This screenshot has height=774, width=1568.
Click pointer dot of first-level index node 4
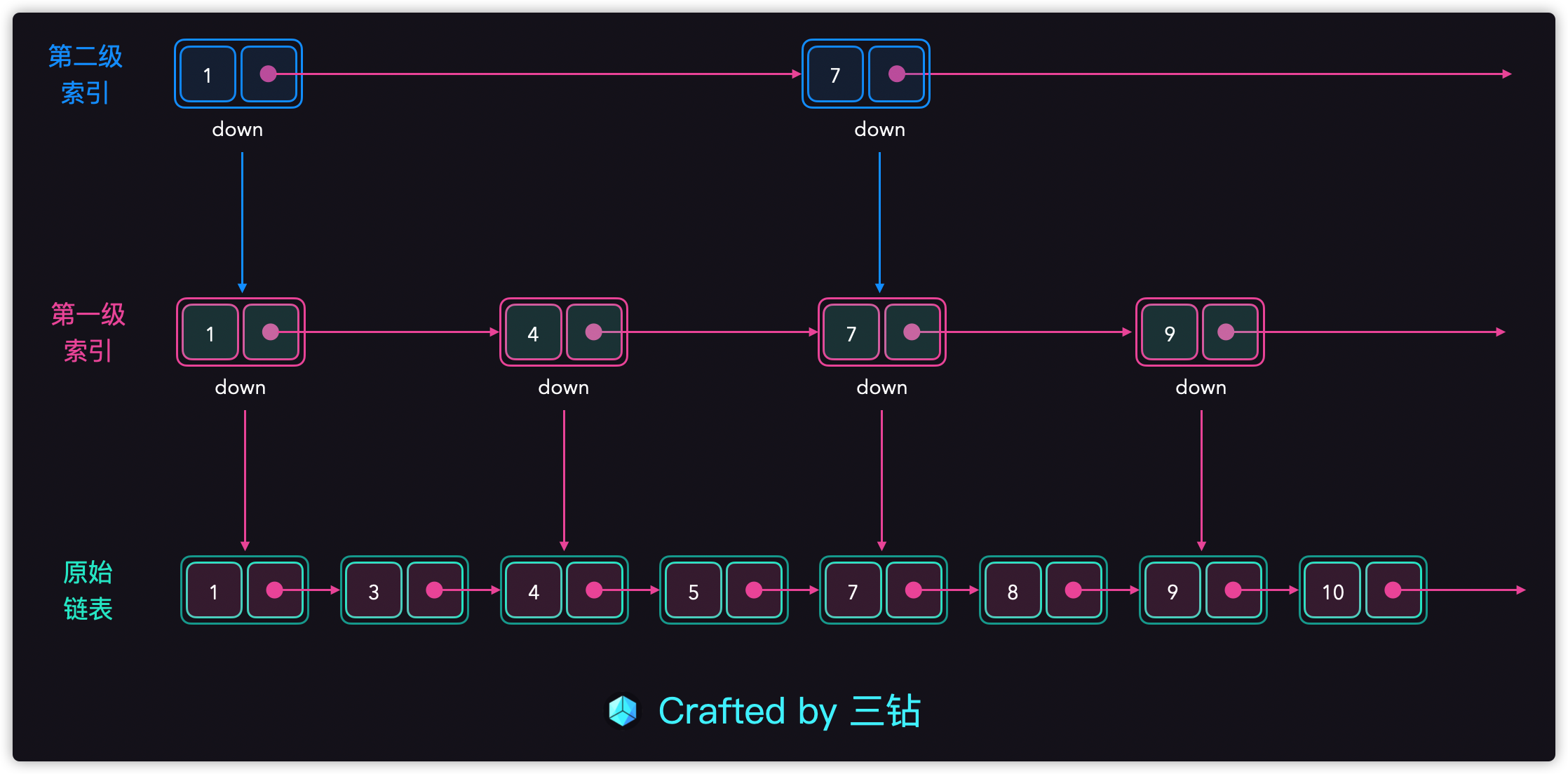(593, 332)
